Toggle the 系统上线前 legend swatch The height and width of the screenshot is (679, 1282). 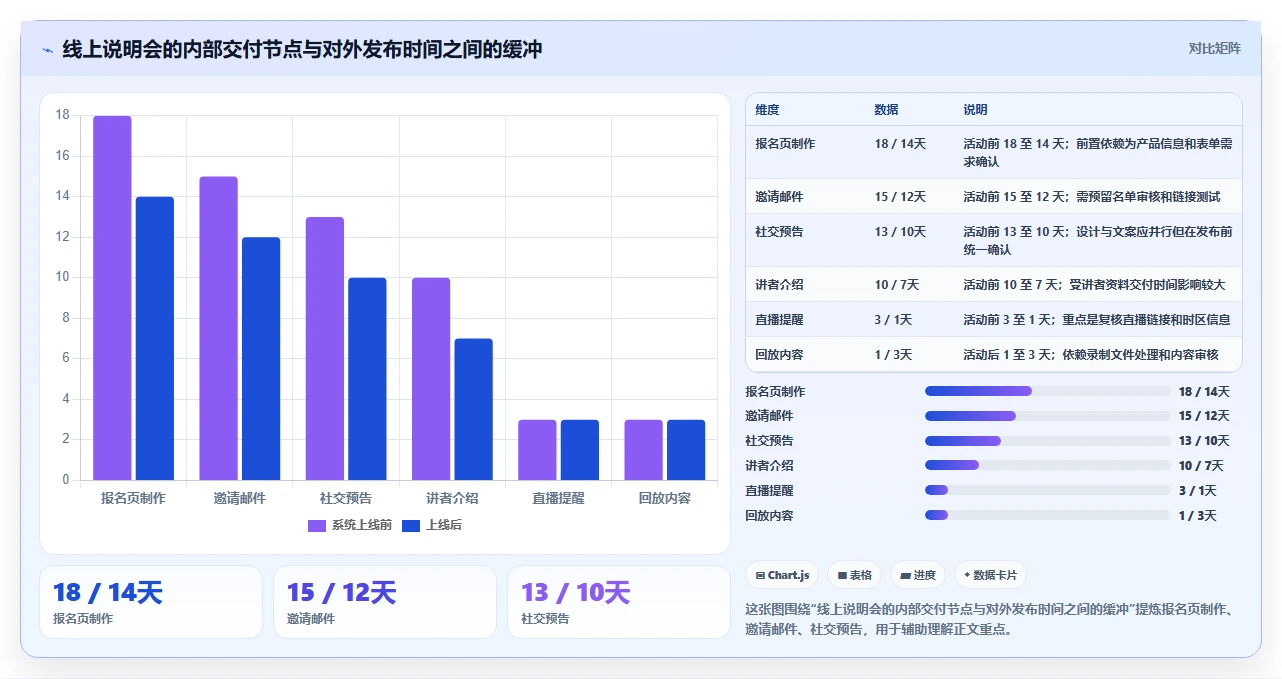[317, 525]
